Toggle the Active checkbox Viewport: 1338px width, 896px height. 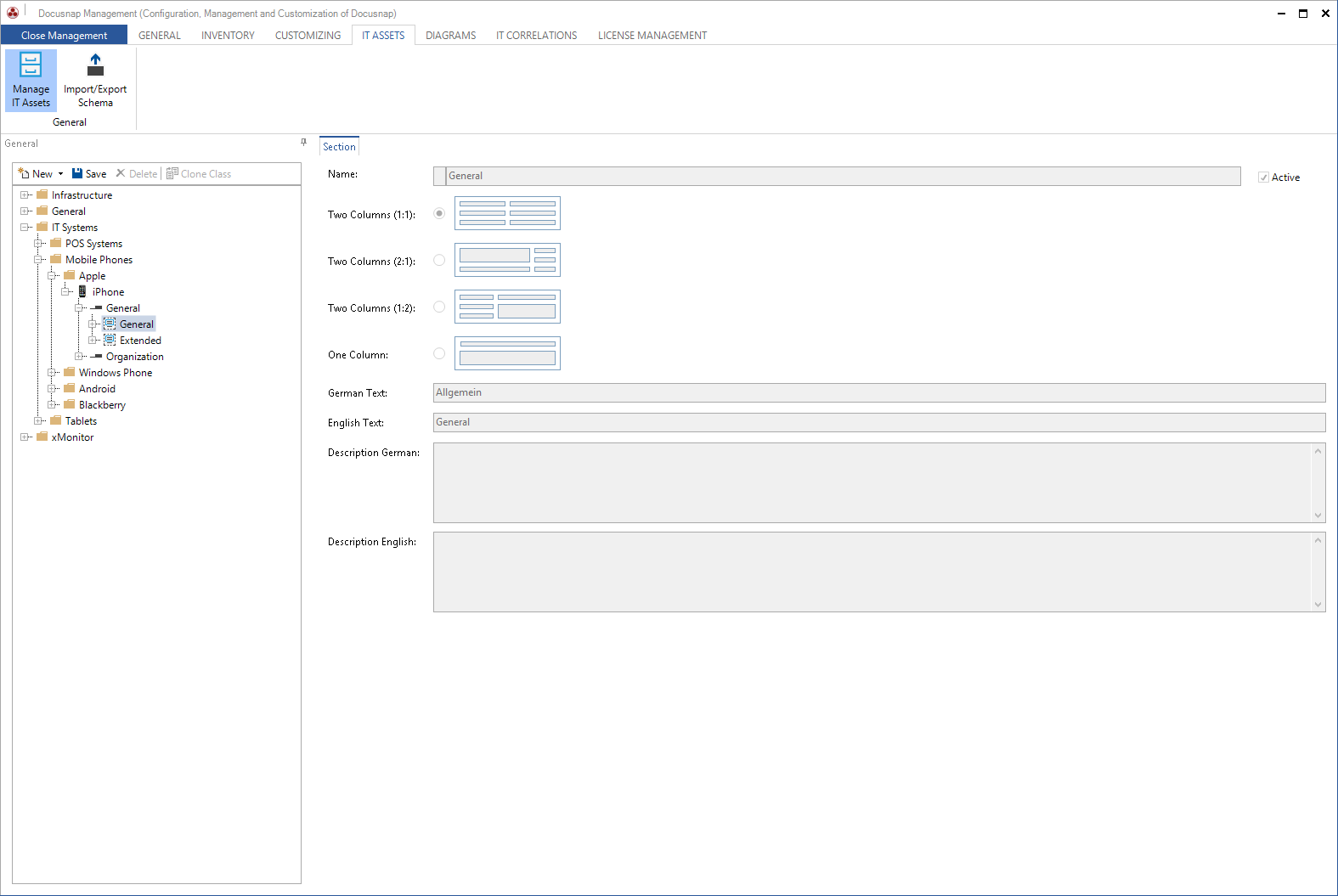1263,178
